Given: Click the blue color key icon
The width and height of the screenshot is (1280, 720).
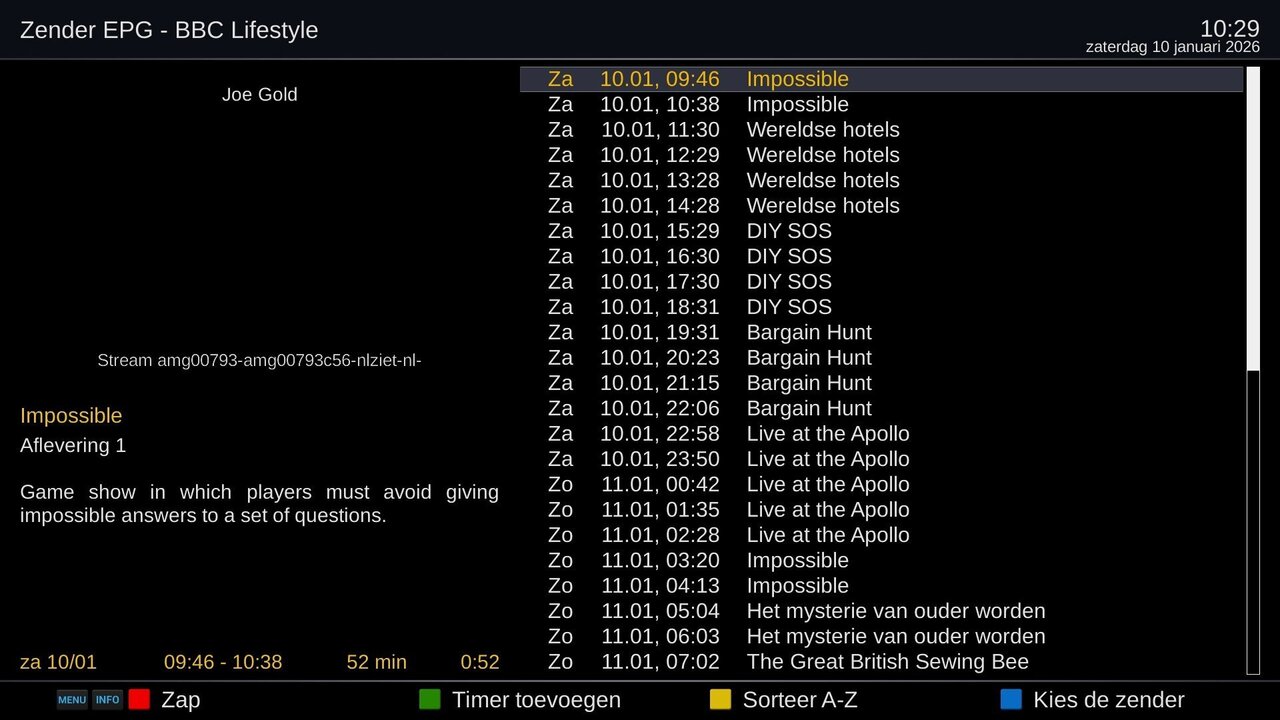Looking at the screenshot, I should (1011, 699).
